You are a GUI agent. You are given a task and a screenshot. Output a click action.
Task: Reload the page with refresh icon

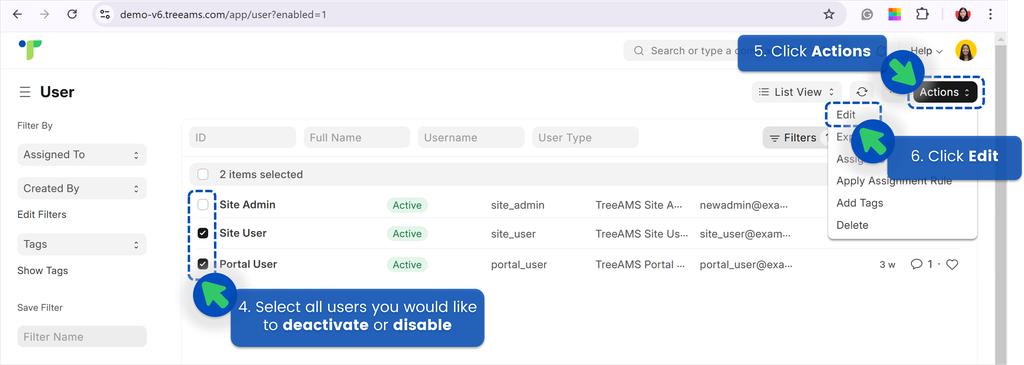tap(72, 14)
